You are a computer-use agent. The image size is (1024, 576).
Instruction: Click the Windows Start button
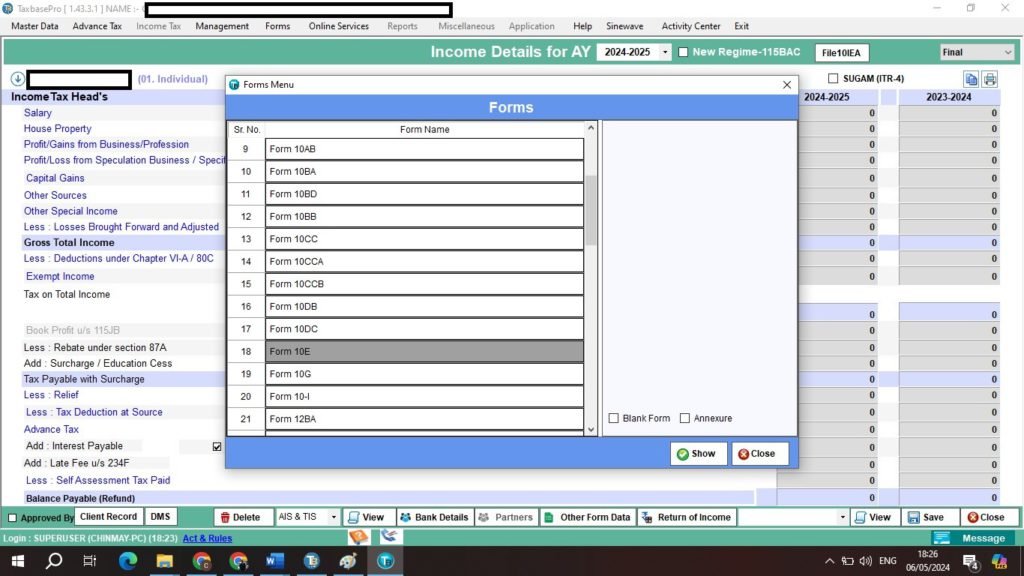(17, 561)
